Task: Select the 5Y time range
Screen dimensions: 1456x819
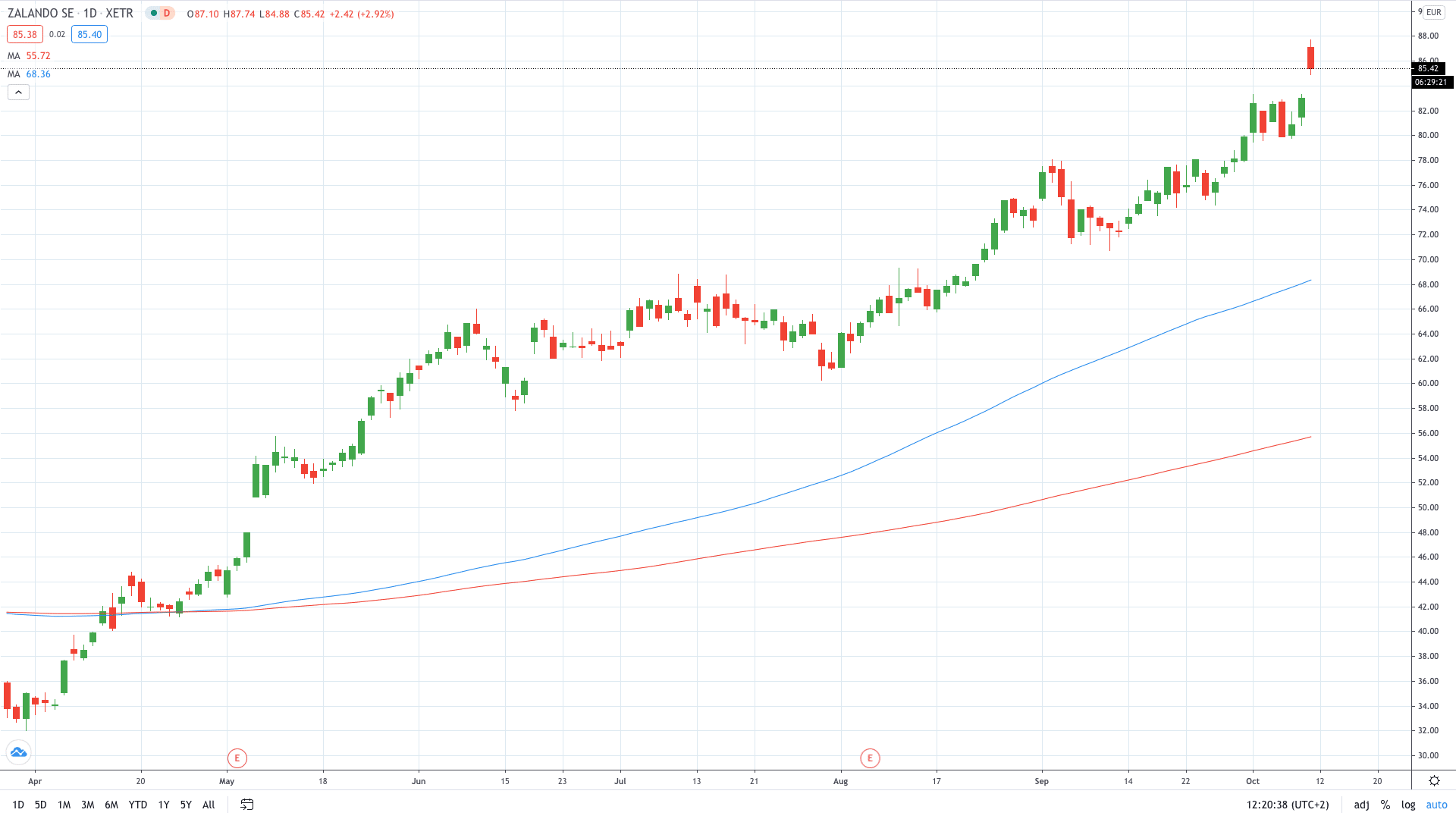Action: pos(186,805)
